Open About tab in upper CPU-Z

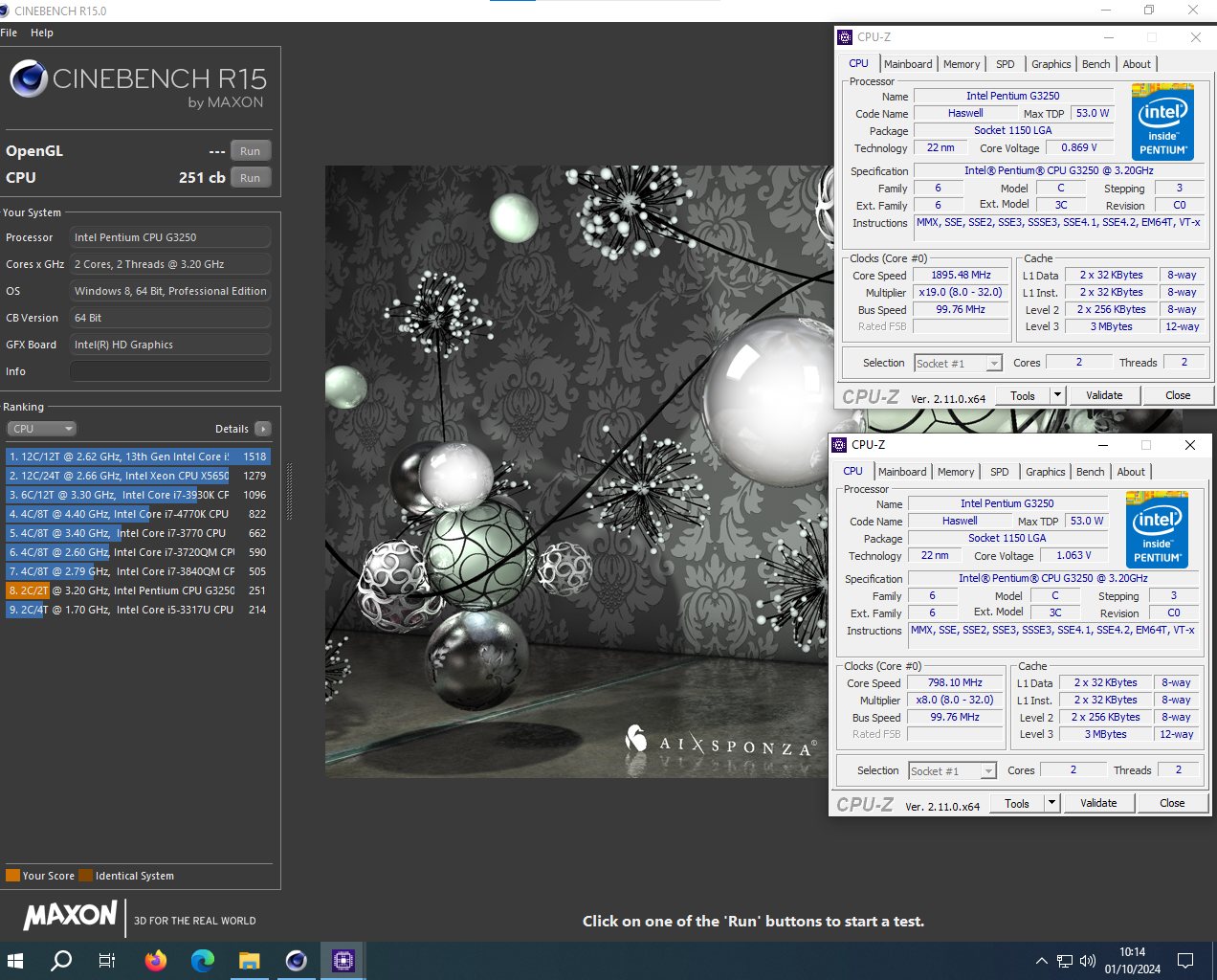[1137, 64]
